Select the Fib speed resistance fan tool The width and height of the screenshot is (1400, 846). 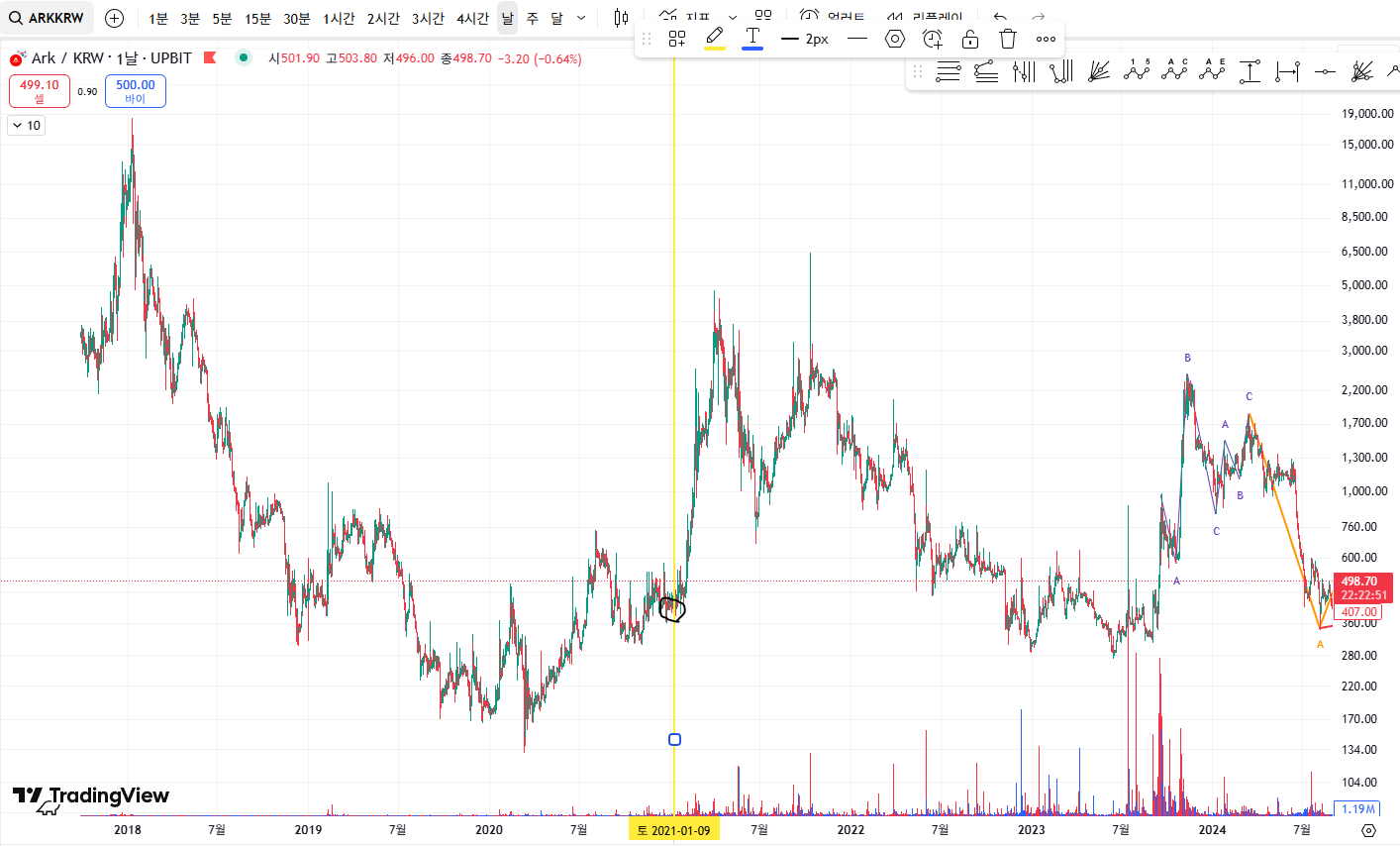(1099, 71)
